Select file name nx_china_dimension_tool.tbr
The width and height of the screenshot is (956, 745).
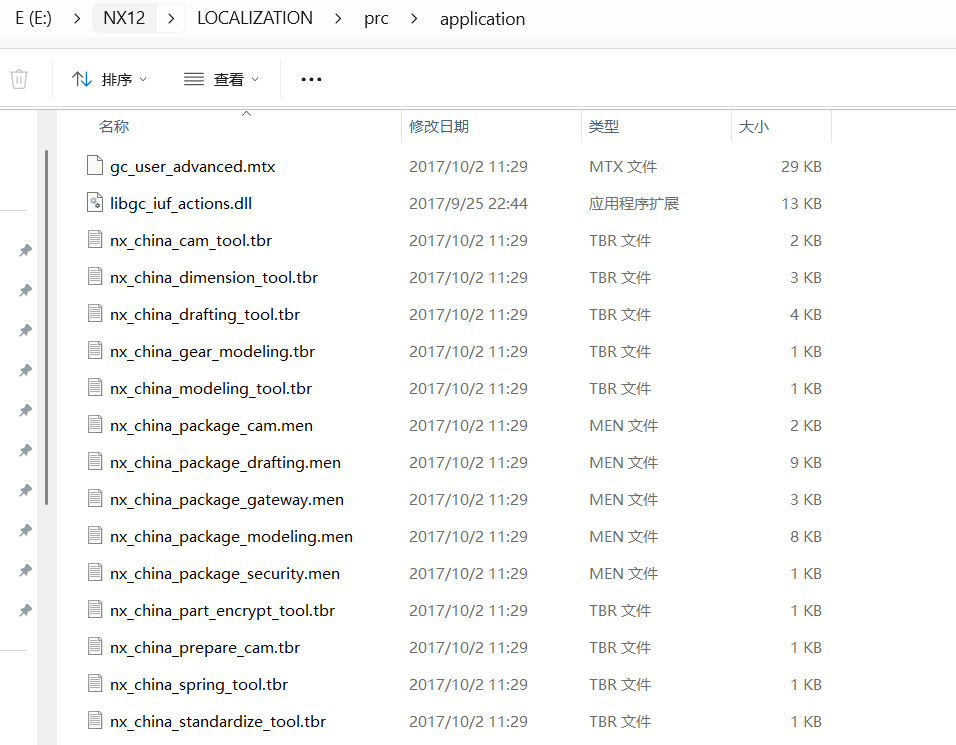[214, 278]
